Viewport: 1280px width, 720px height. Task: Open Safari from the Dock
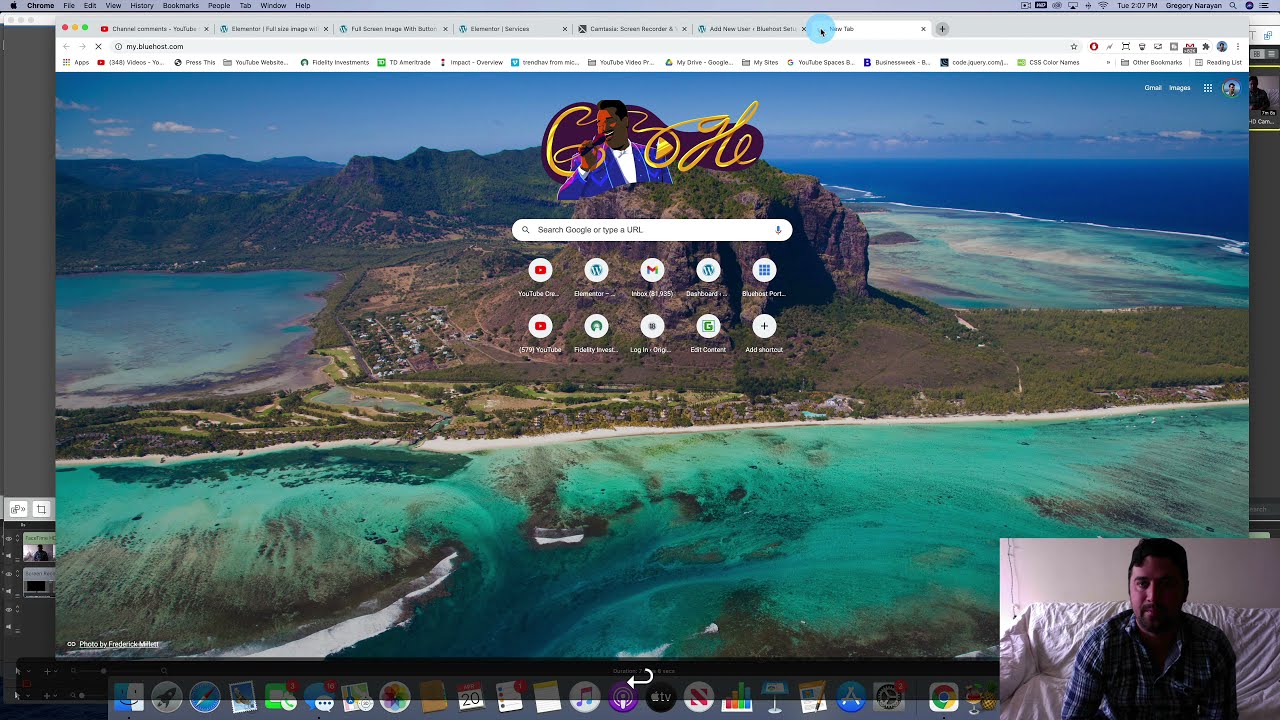(205, 697)
